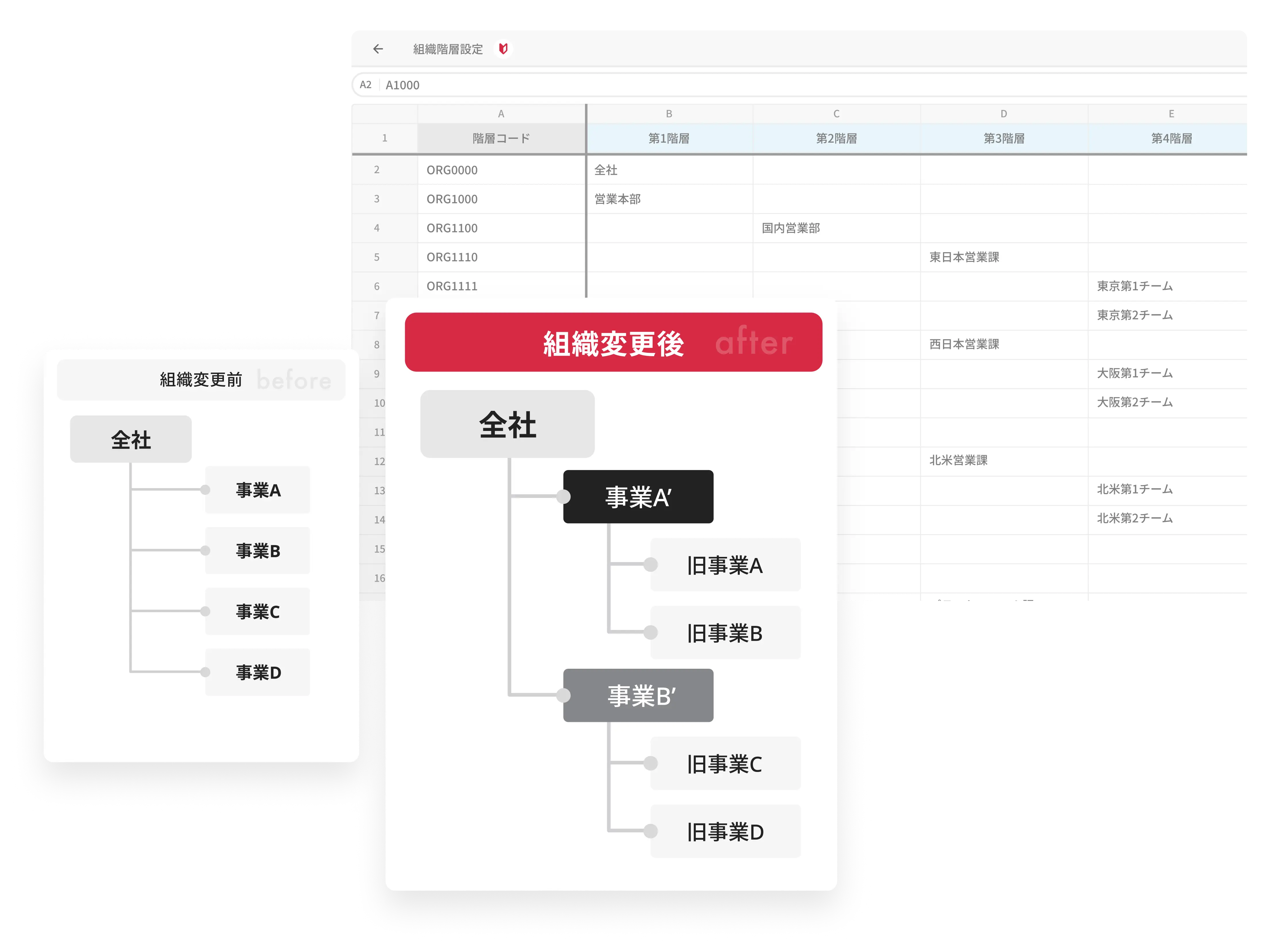Click the 組織変更前 before label

click(x=201, y=380)
